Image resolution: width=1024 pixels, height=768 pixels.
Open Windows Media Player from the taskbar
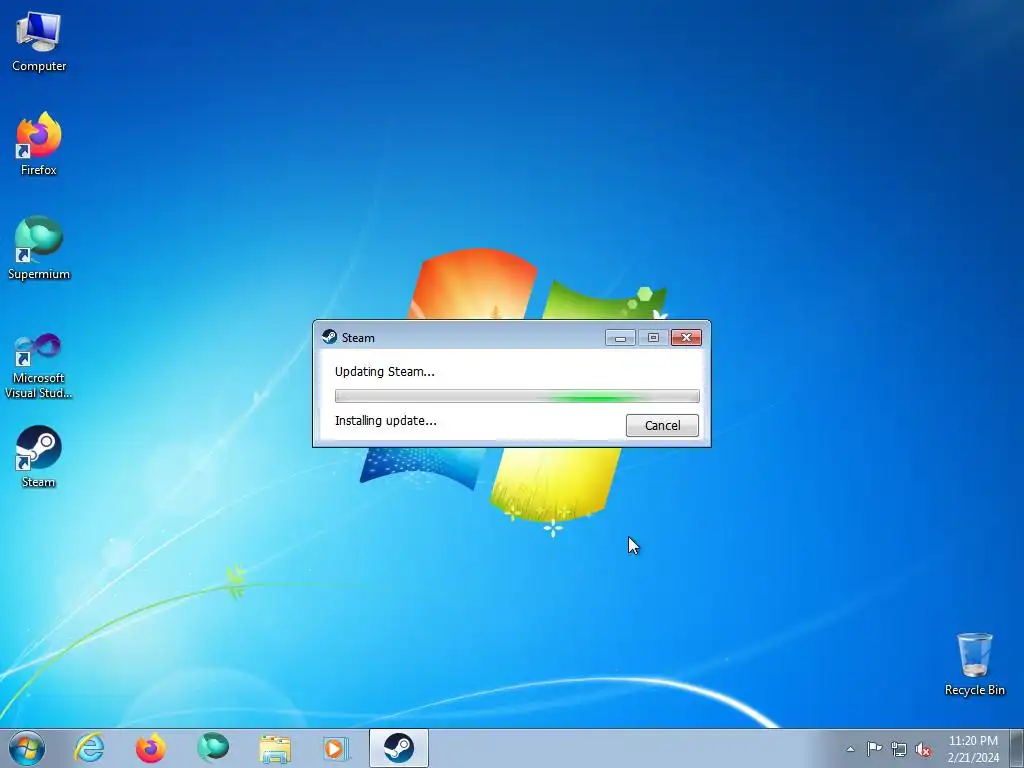(336, 748)
